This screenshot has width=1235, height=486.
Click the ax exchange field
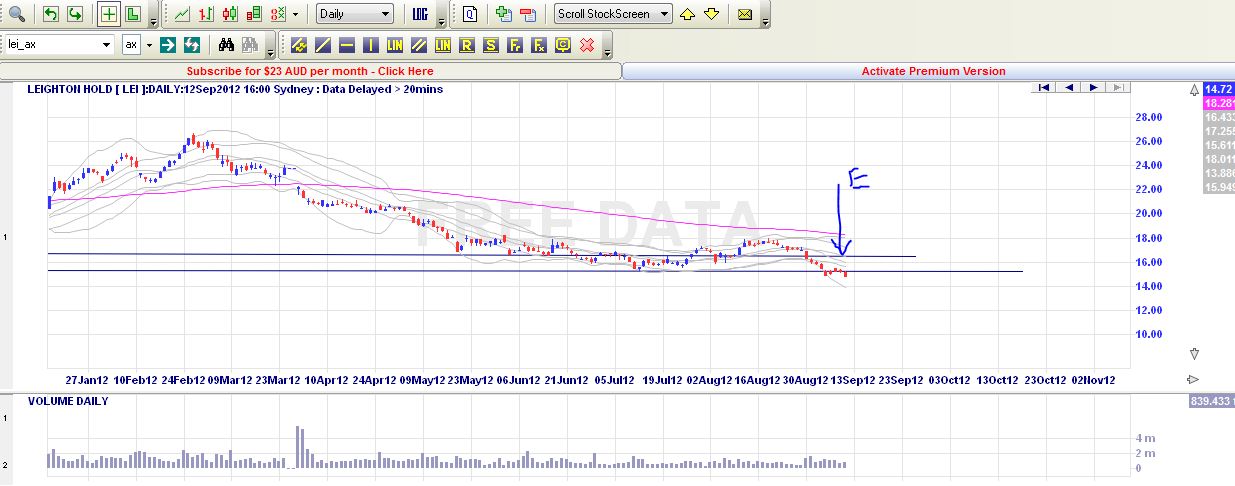tap(132, 45)
